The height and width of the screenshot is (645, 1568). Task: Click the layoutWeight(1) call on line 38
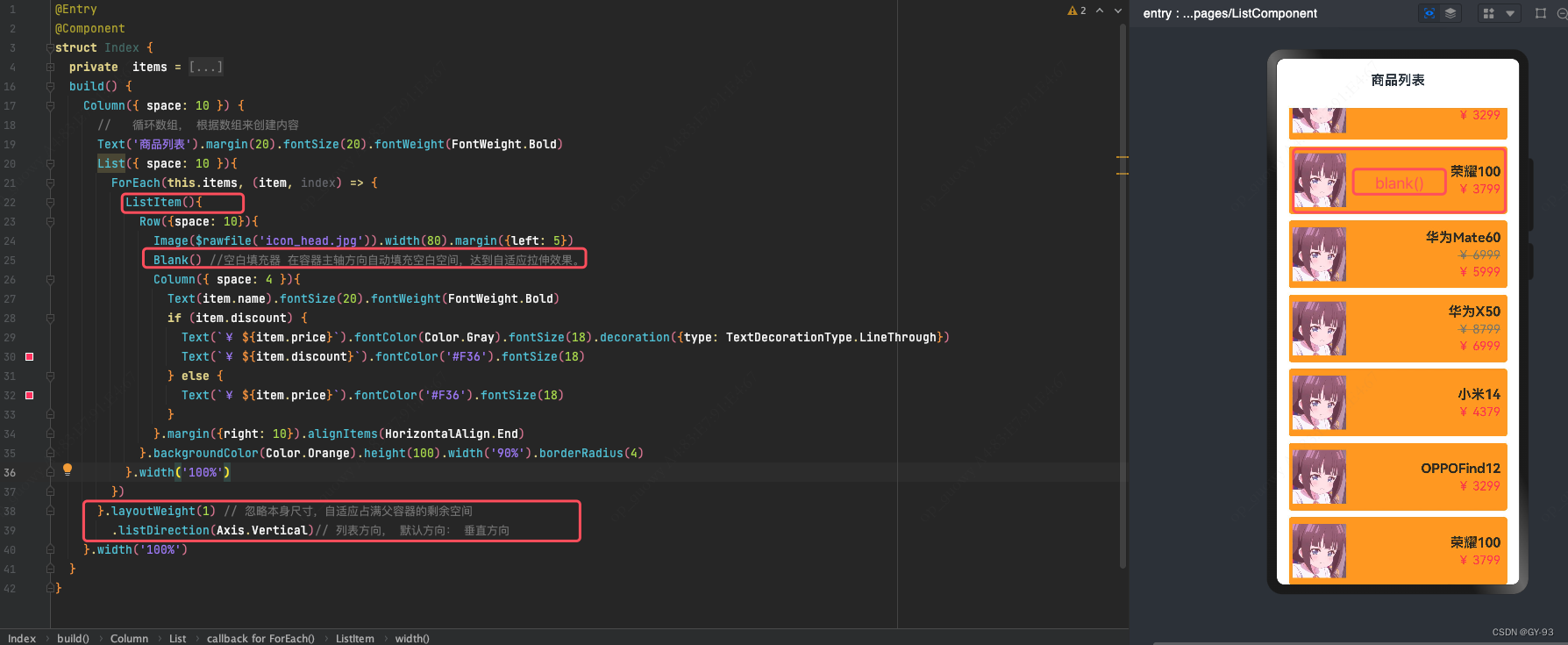pyautogui.click(x=163, y=511)
